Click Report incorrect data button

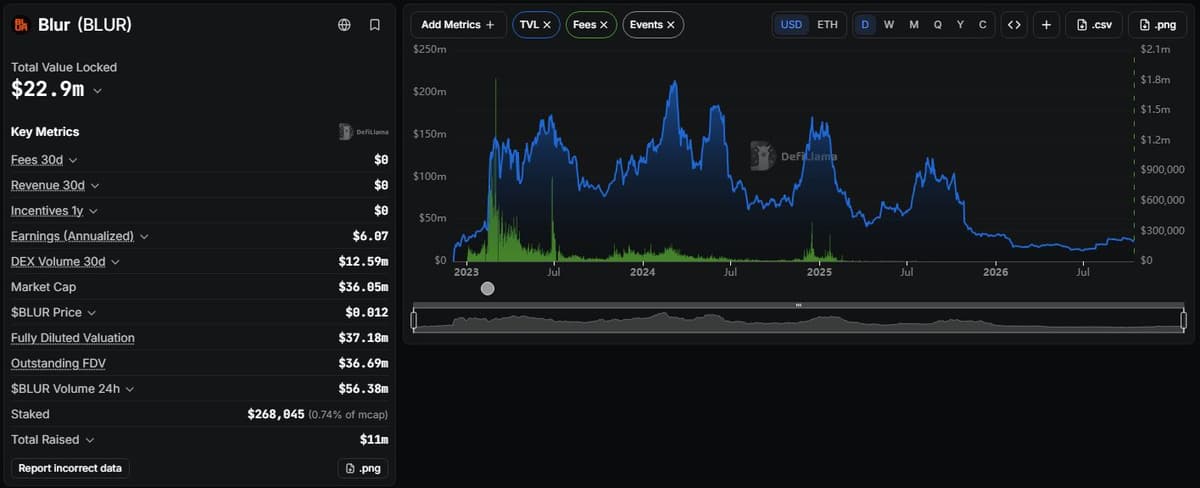tap(70, 468)
